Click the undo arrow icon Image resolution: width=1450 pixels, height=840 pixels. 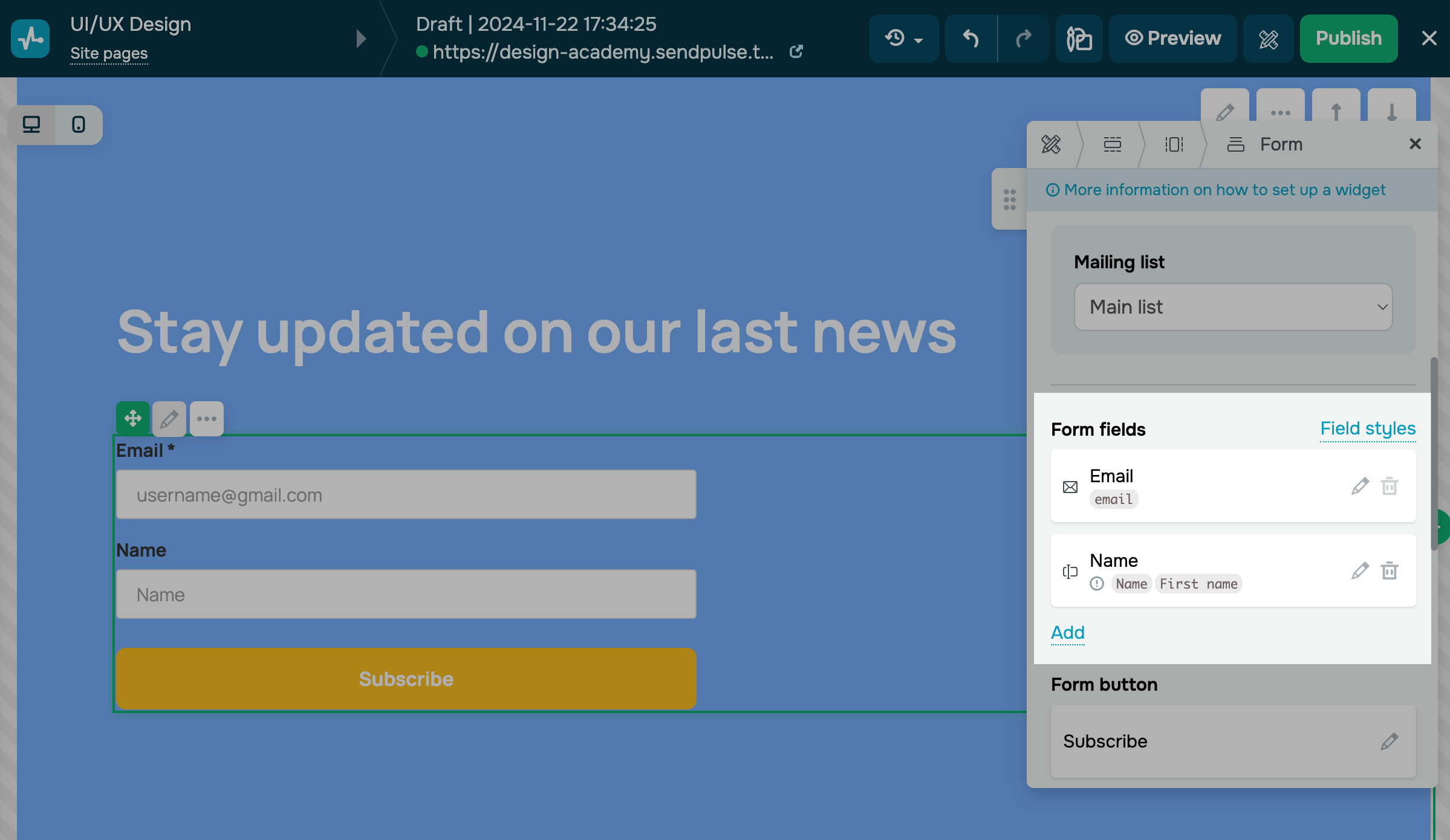(x=970, y=39)
